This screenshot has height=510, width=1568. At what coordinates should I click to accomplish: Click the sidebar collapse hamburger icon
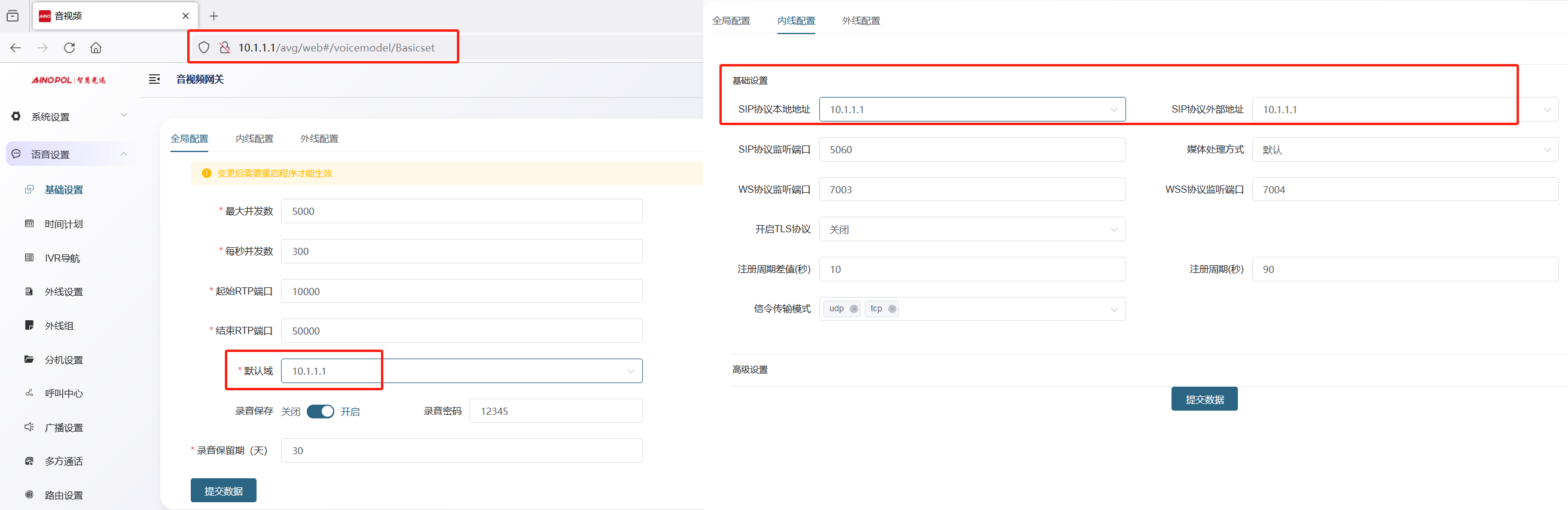coord(154,79)
